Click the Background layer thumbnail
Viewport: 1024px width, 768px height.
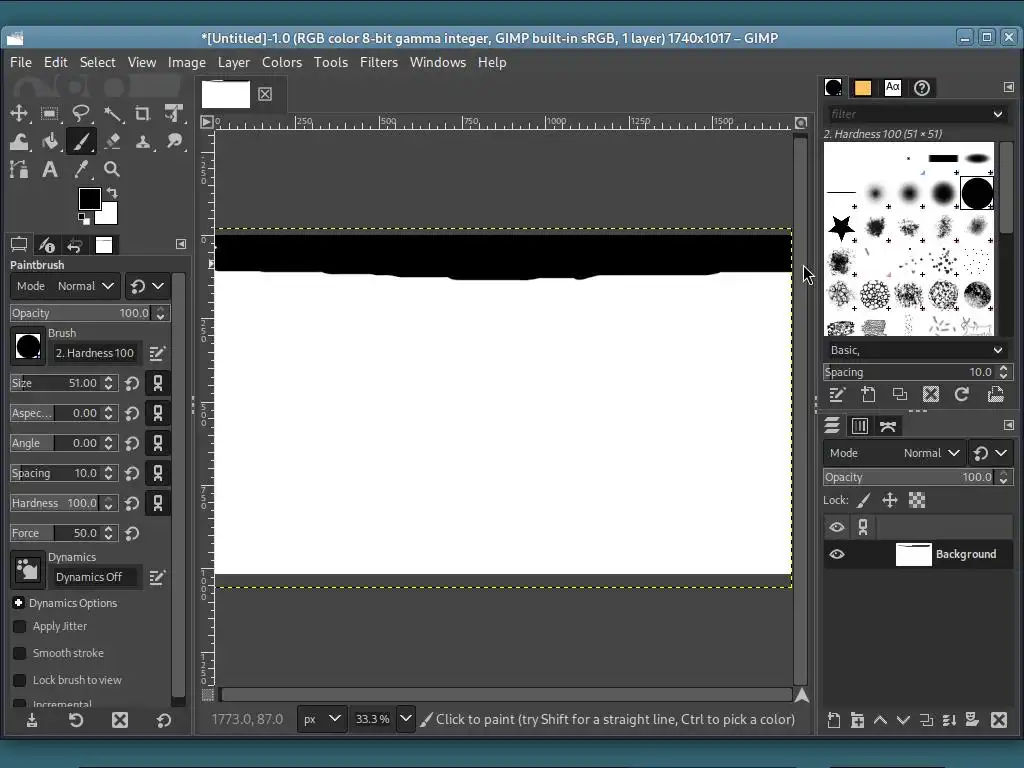coord(913,554)
